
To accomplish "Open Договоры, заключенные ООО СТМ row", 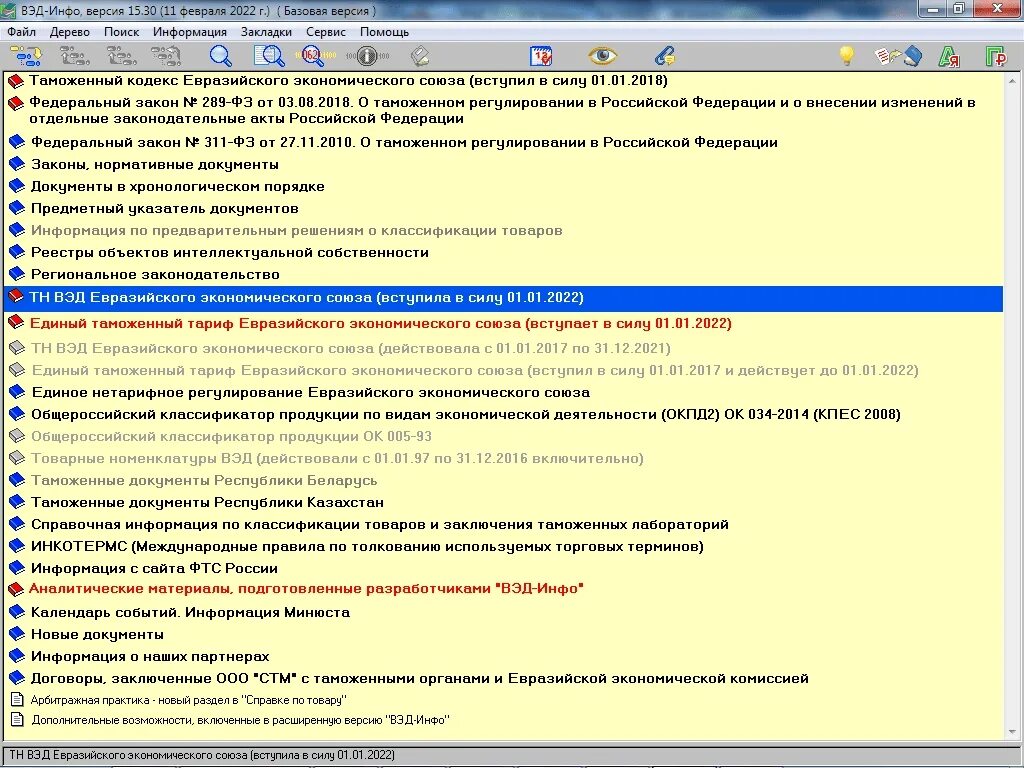I will [420, 679].
